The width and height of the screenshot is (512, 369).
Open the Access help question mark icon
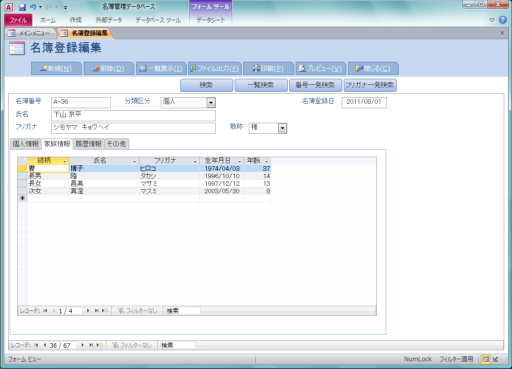503,20
